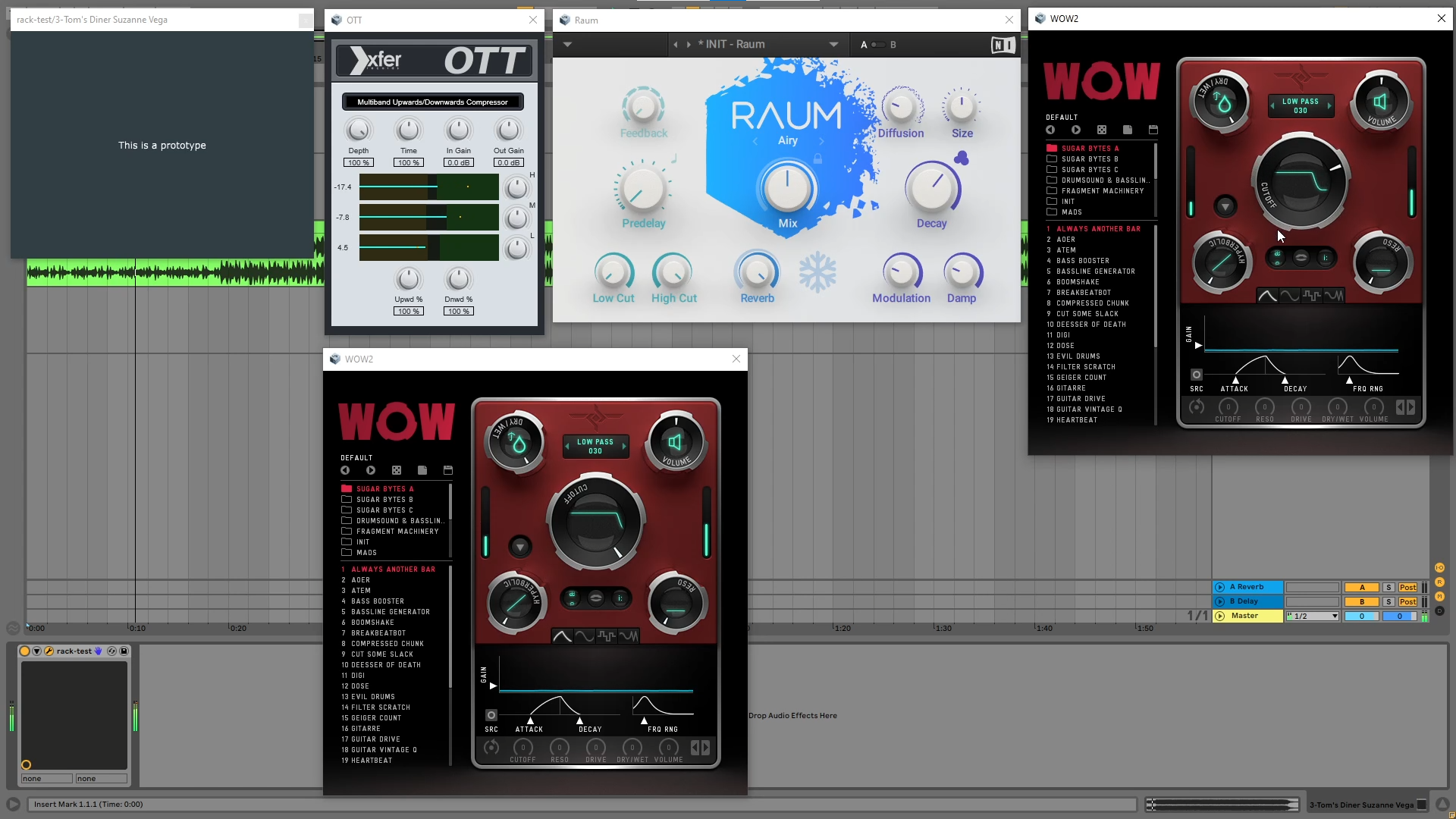Image resolution: width=1456 pixels, height=819 pixels.
Task: Select EVIL DRUMS preset in lower WOW2
Action: click(369, 697)
